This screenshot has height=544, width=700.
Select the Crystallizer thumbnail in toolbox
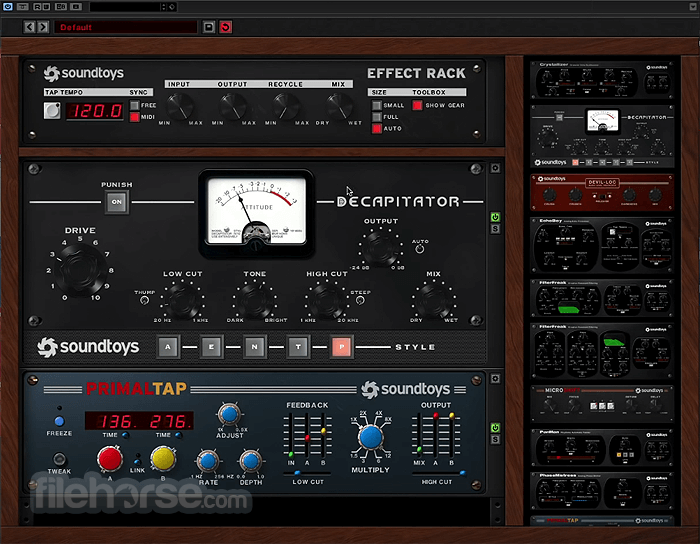(601, 80)
